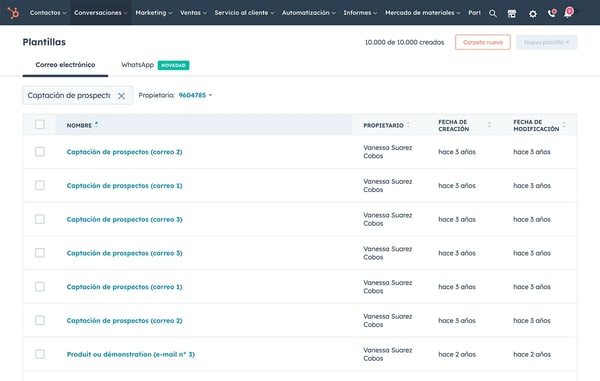Screen dimensions: 600x381
Task: Open the Informes menu
Action: click(x=360, y=13)
